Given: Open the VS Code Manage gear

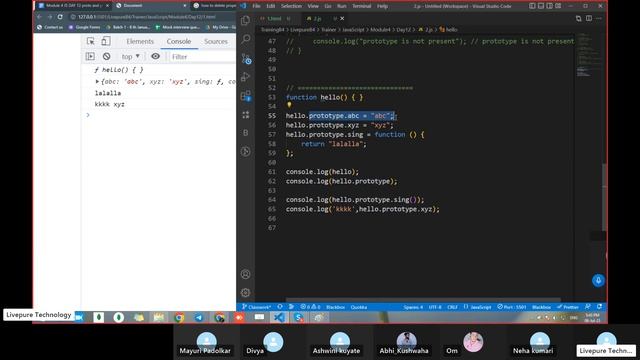Looking at the screenshot, I should pyautogui.click(x=245, y=292).
